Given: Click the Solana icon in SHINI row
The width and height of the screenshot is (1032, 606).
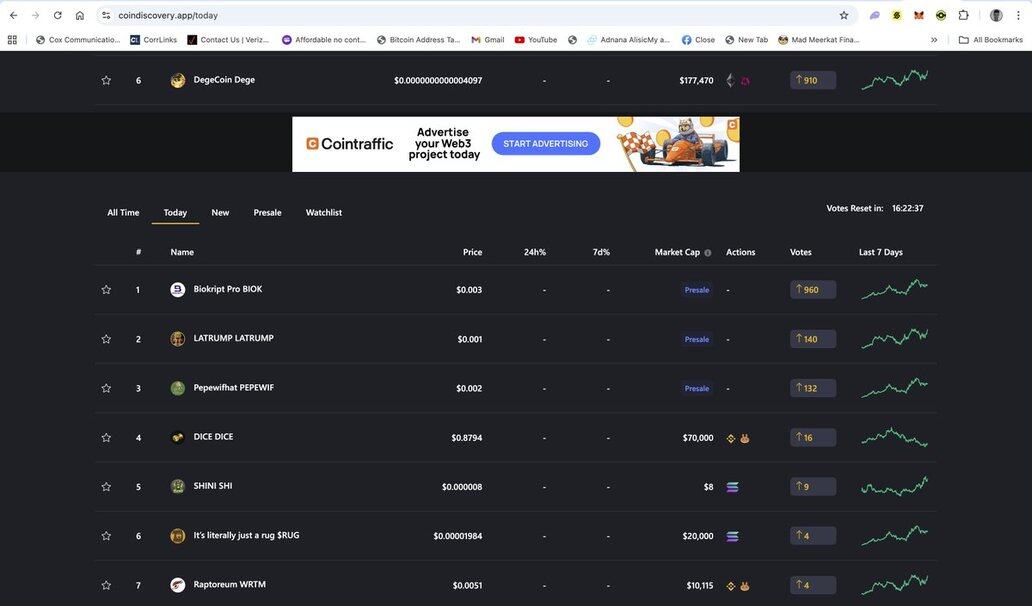Looking at the screenshot, I should click(x=732, y=487).
